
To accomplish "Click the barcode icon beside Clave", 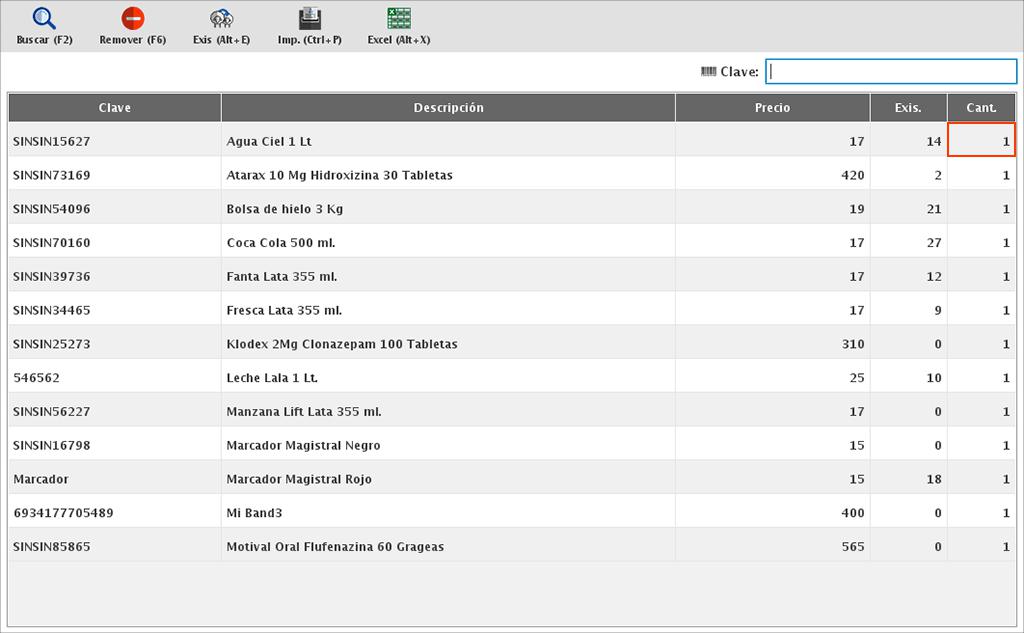I will [708, 72].
